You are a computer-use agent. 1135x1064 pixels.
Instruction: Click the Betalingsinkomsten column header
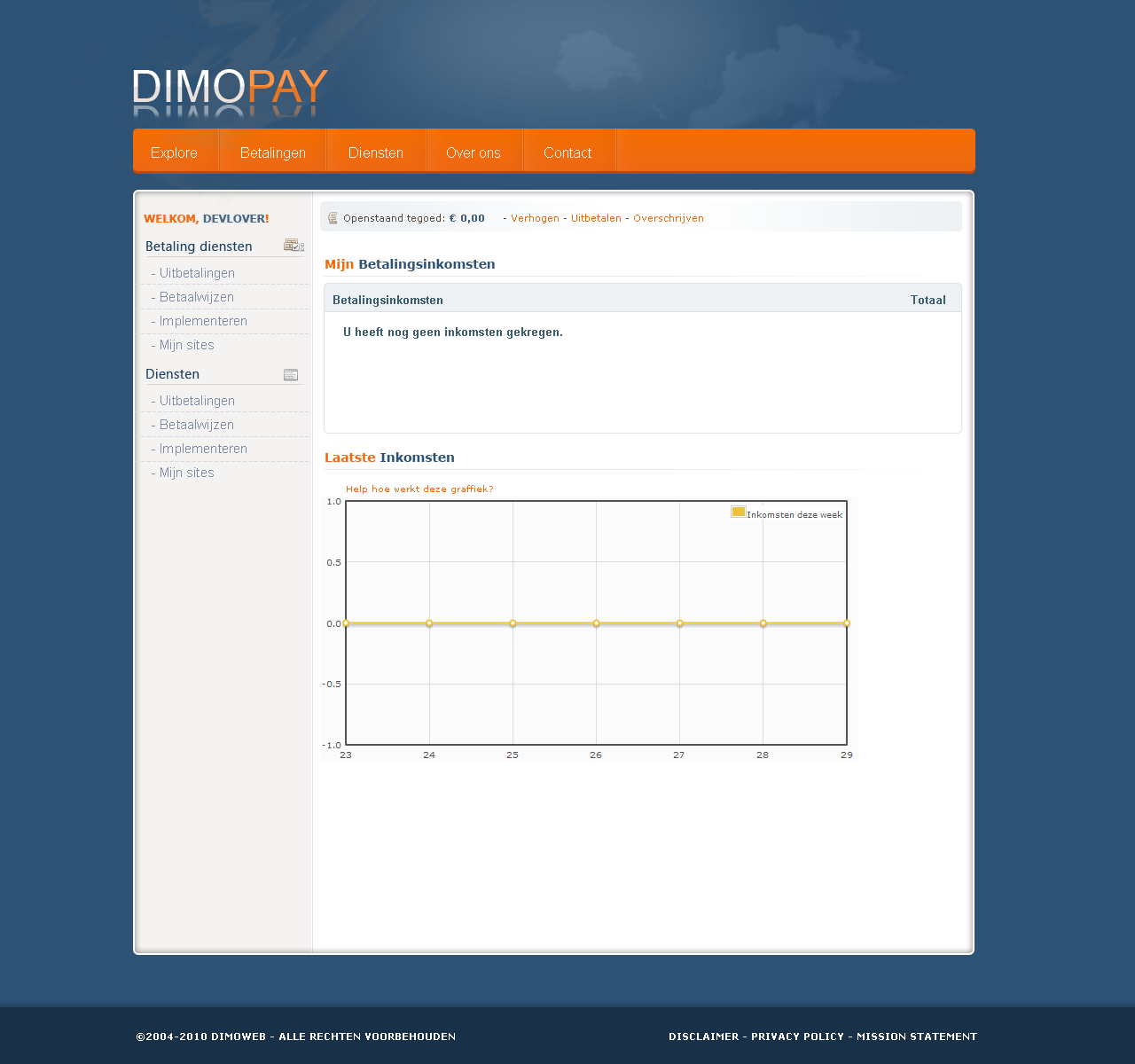pos(387,301)
